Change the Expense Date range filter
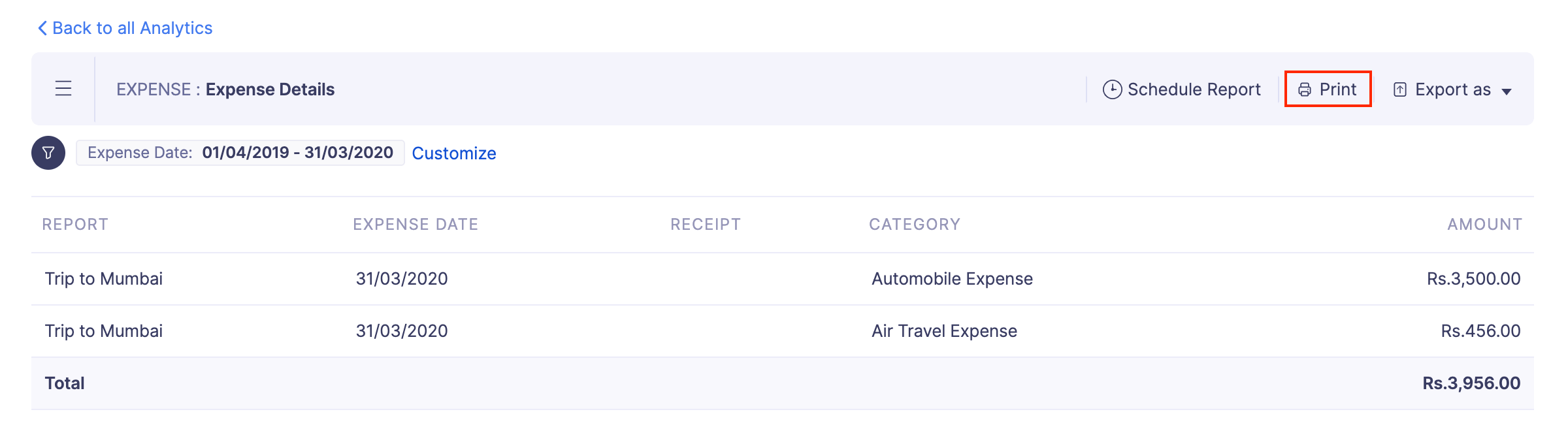The width and height of the screenshot is (1568, 444). click(x=240, y=153)
